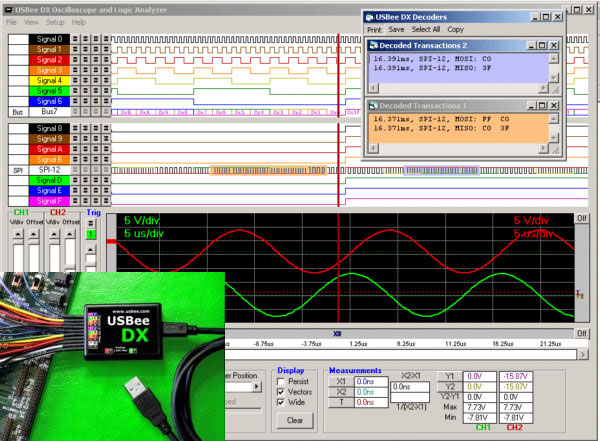Click last trigger setting button of Signal F

(x=106, y=201)
